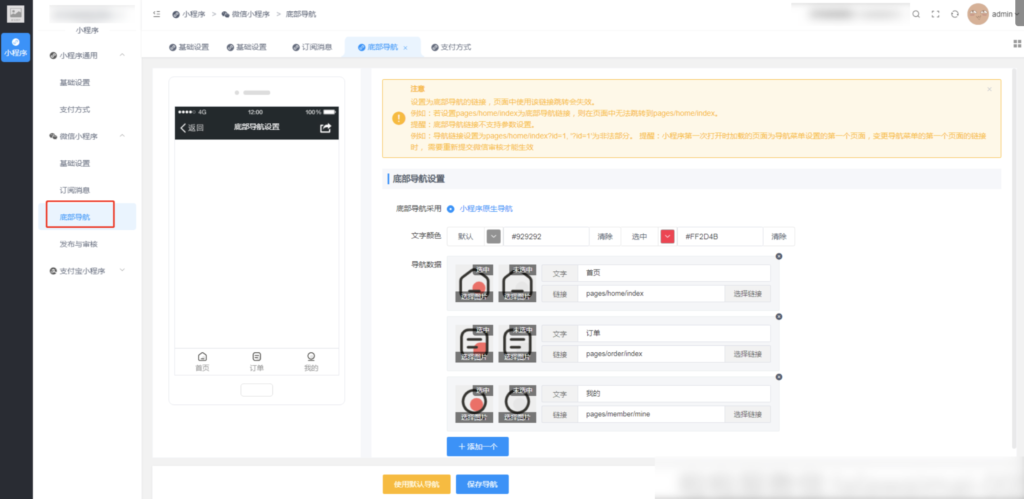Click the 小程序 icon in dark sidebar
Screen dimensions: 1024x499
pos(16,47)
